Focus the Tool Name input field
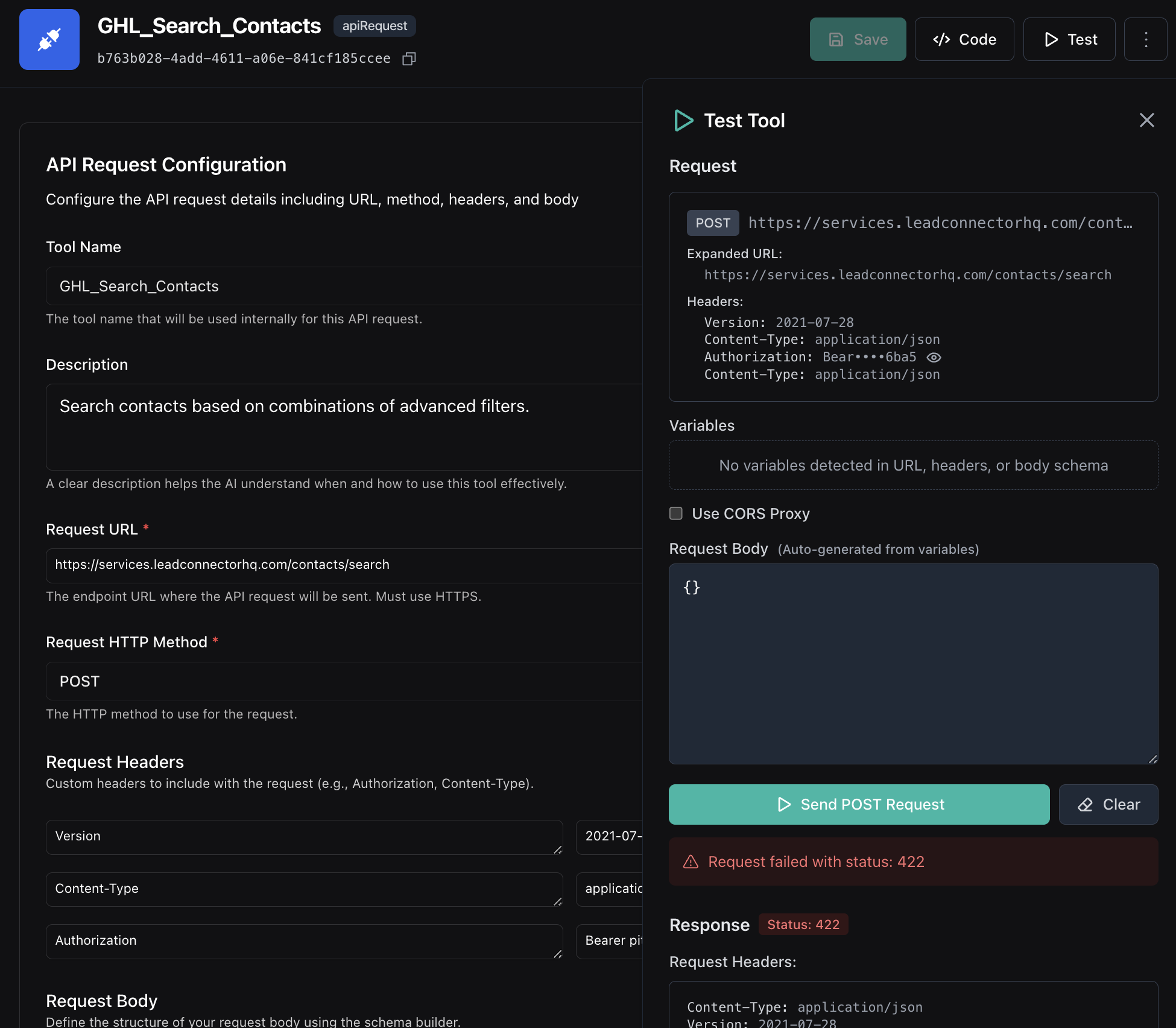 point(344,286)
